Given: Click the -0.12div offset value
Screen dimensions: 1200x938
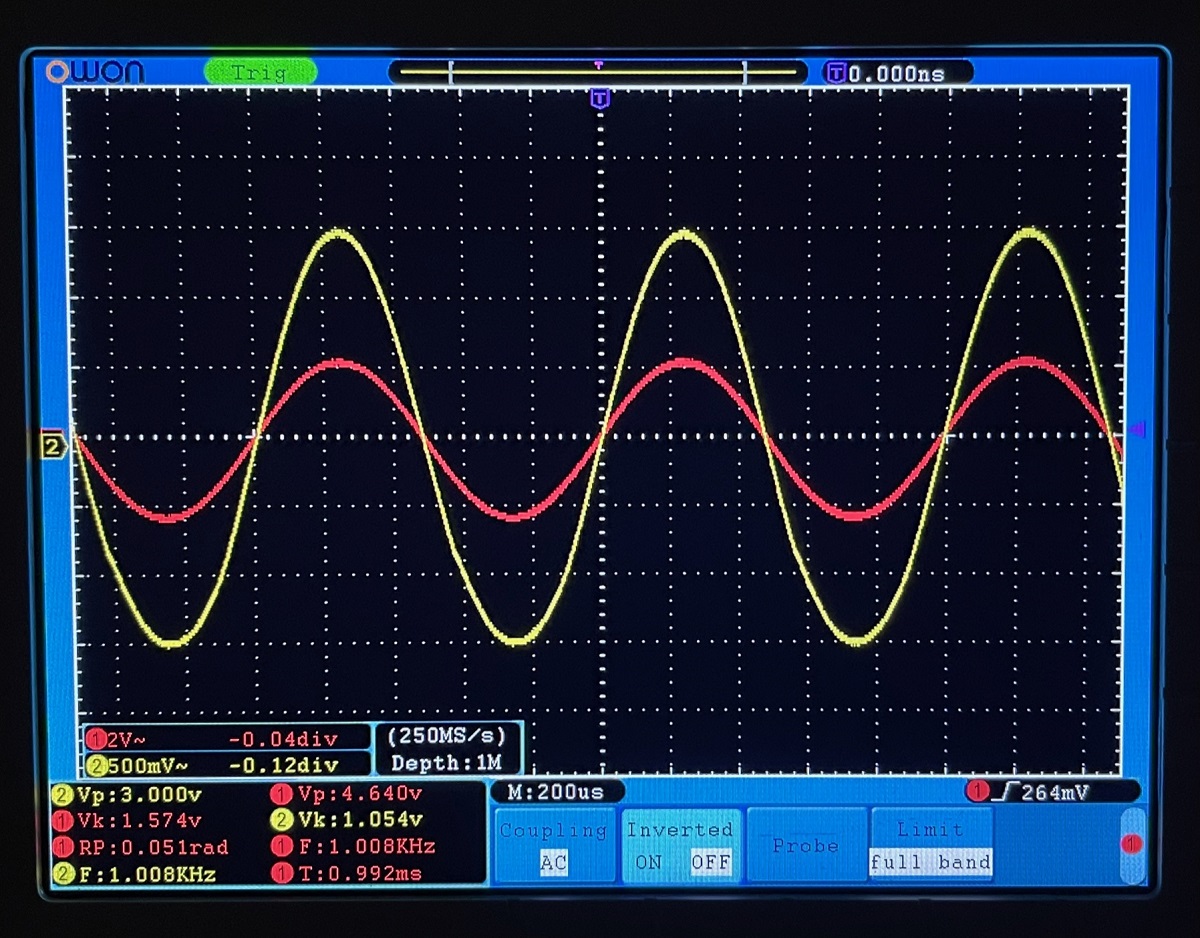Looking at the screenshot, I should [x=283, y=766].
